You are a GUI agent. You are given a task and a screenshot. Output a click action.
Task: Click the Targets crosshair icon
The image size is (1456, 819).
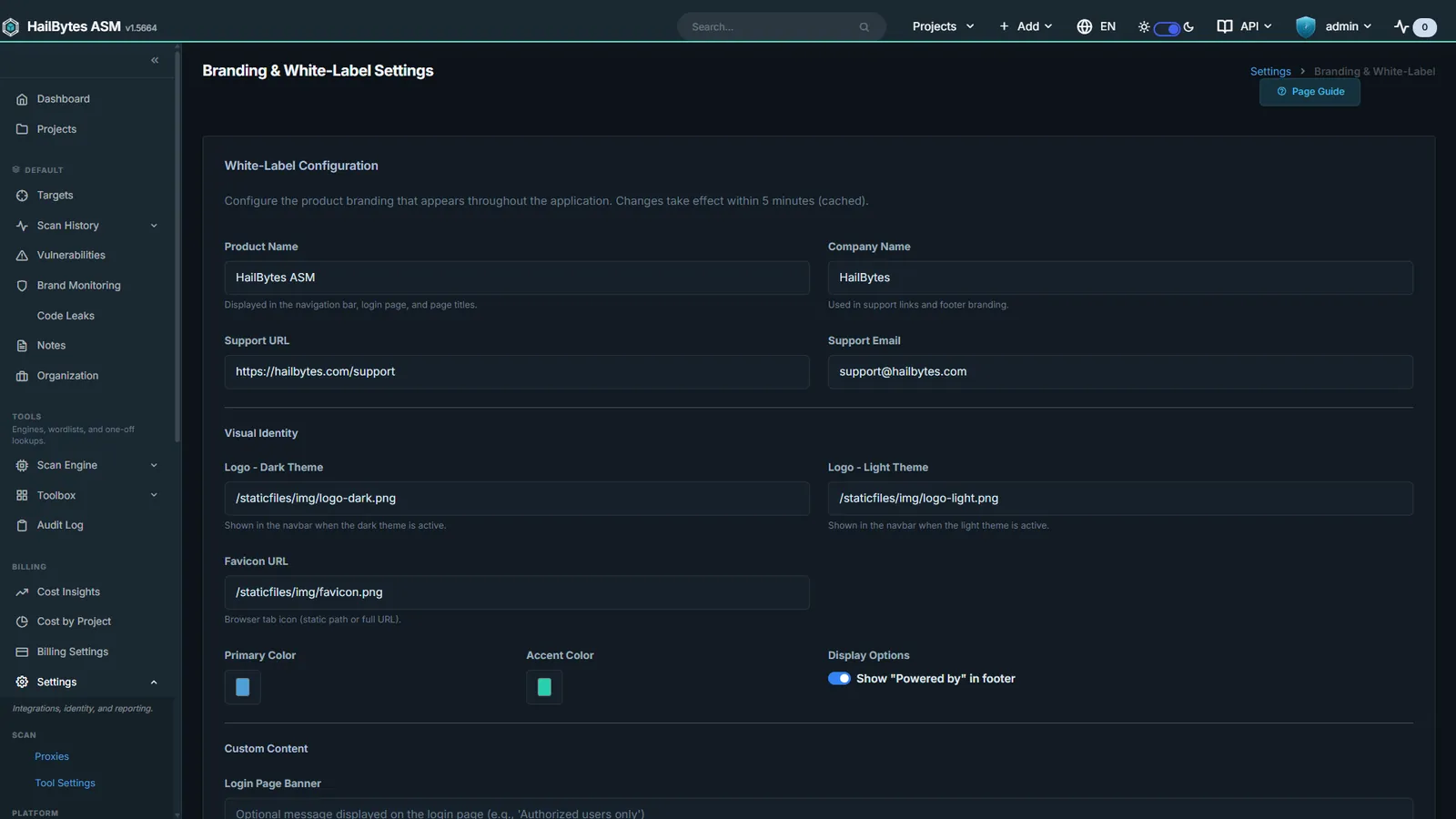tap(22, 196)
